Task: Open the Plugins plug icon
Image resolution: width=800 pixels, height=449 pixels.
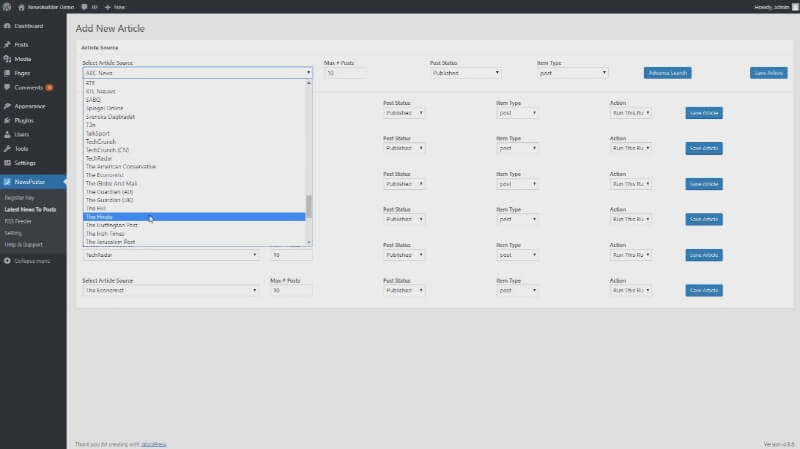Action: click(x=7, y=120)
